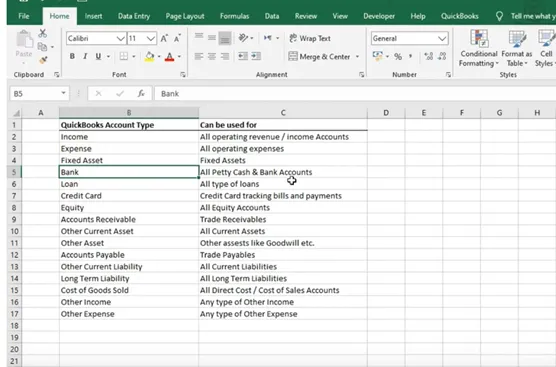Increase font size with larger A
This screenshot has width=556, height=367.
tap(164, 38)
